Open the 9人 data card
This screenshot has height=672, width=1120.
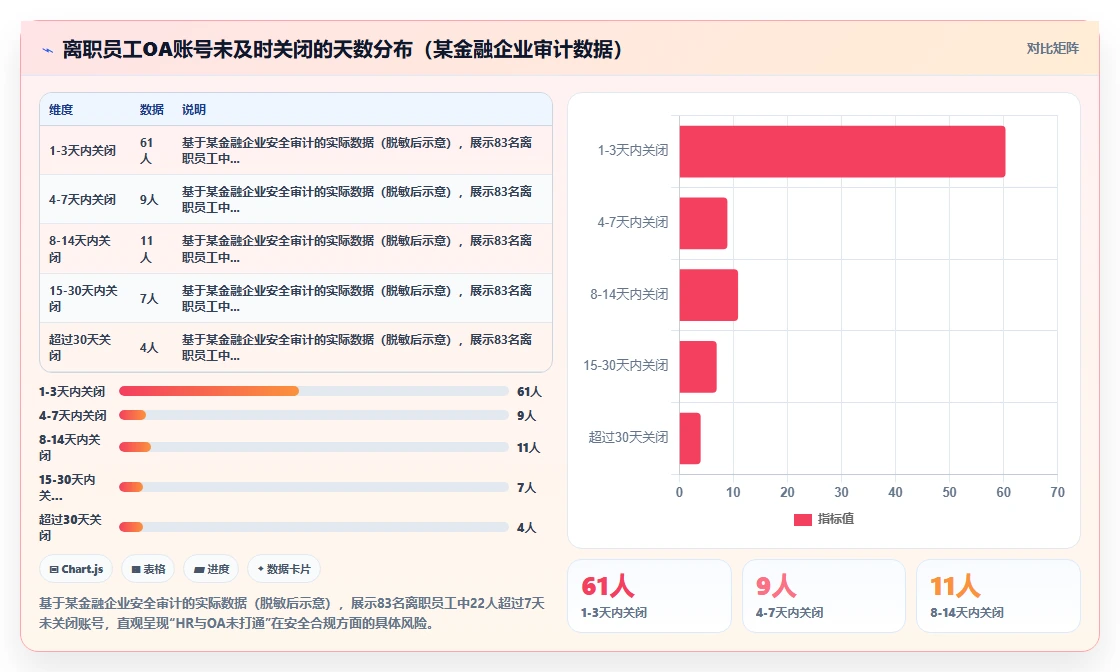(824, 596)
